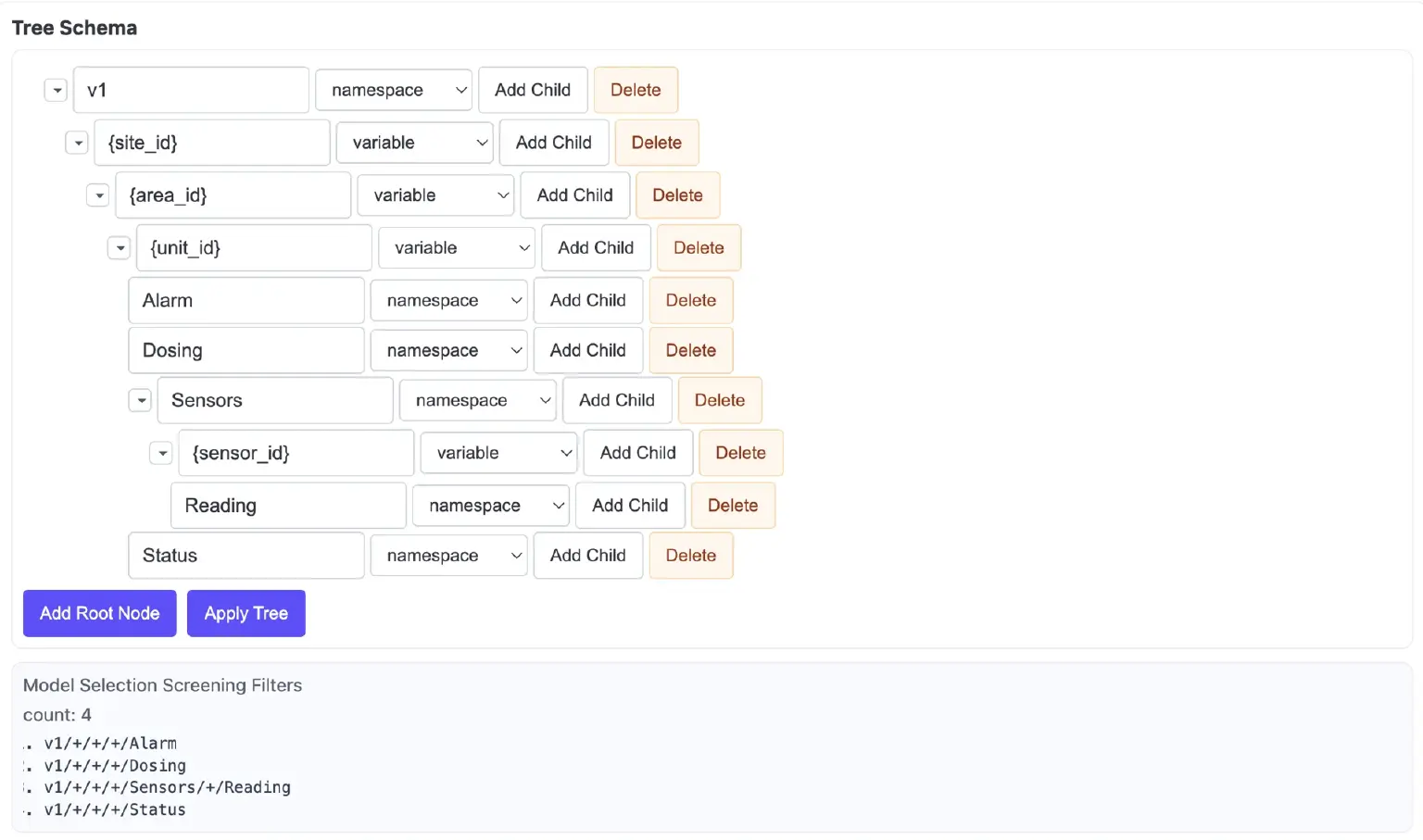
Task: Delete the {area_id} node
Action: click(678, 195)
